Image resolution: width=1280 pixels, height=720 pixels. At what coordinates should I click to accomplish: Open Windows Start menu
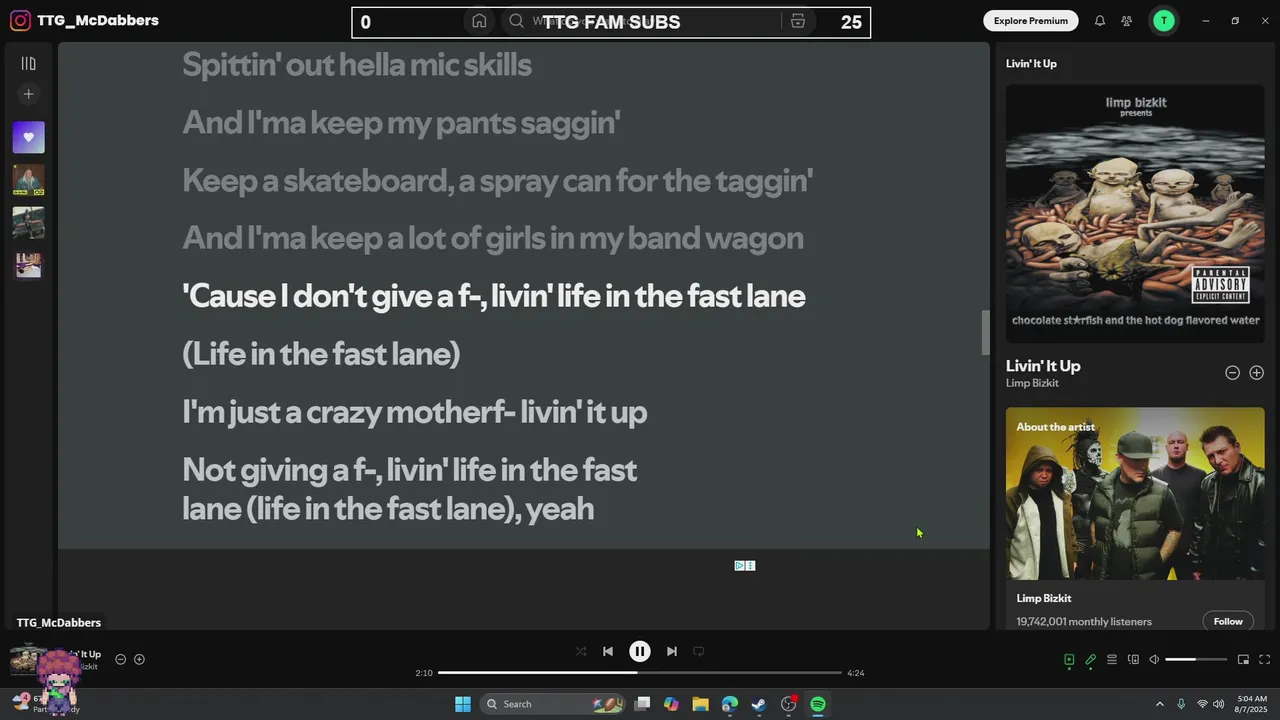[x=463, y=704]
